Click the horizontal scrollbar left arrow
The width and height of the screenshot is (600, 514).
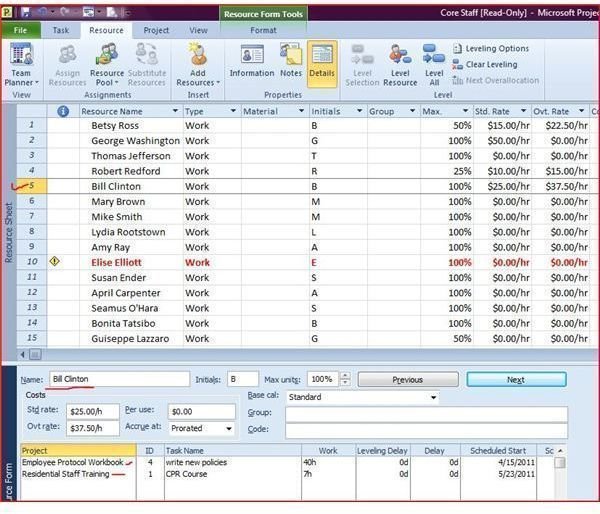coord(22,355)
